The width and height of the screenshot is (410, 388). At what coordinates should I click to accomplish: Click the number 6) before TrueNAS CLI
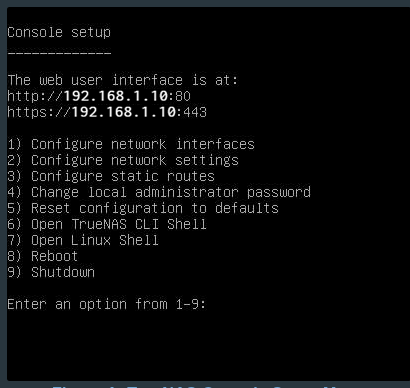[14, 224]
